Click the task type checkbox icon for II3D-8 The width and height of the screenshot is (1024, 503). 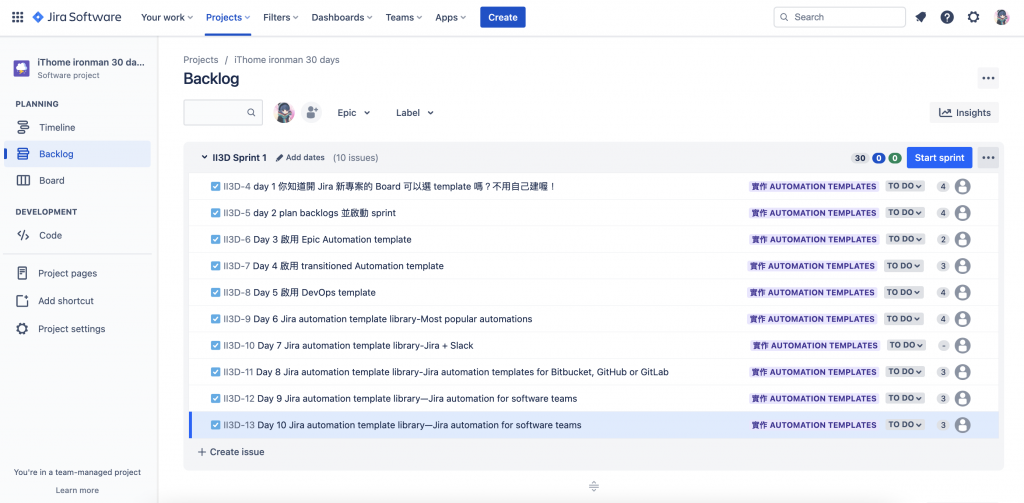click(216, 292)
